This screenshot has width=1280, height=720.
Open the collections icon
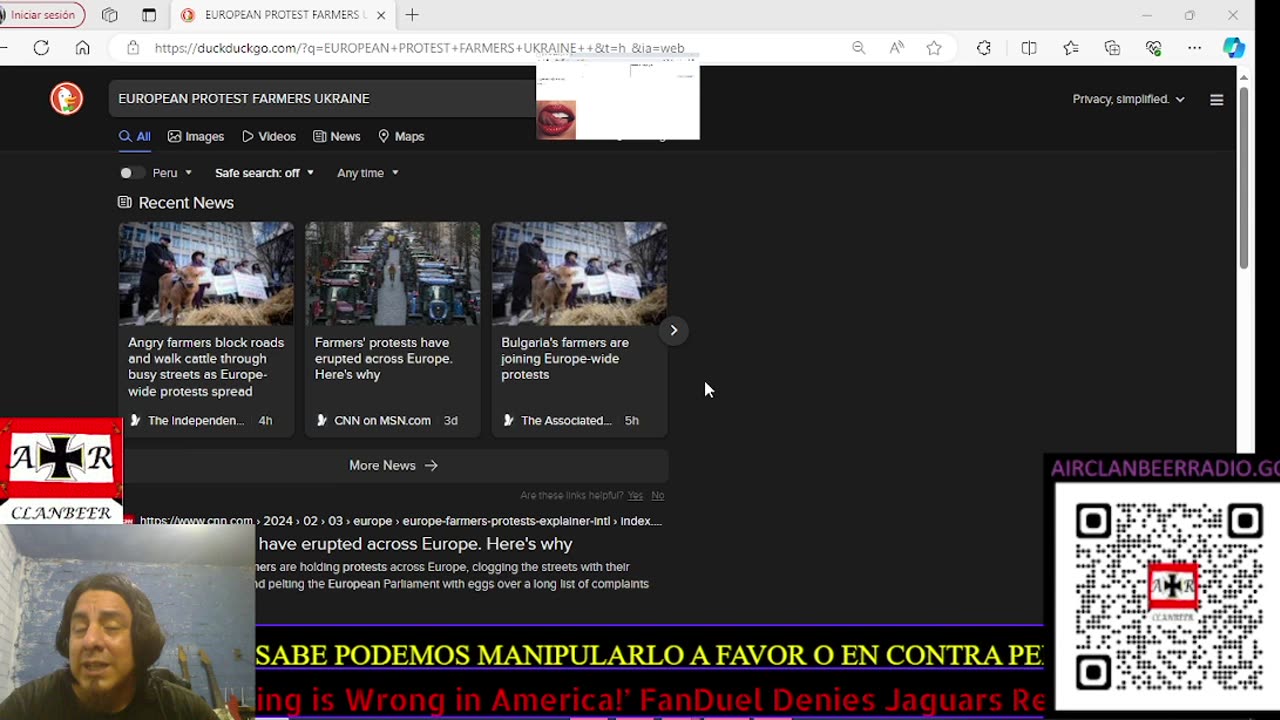tap(1112, 47)
